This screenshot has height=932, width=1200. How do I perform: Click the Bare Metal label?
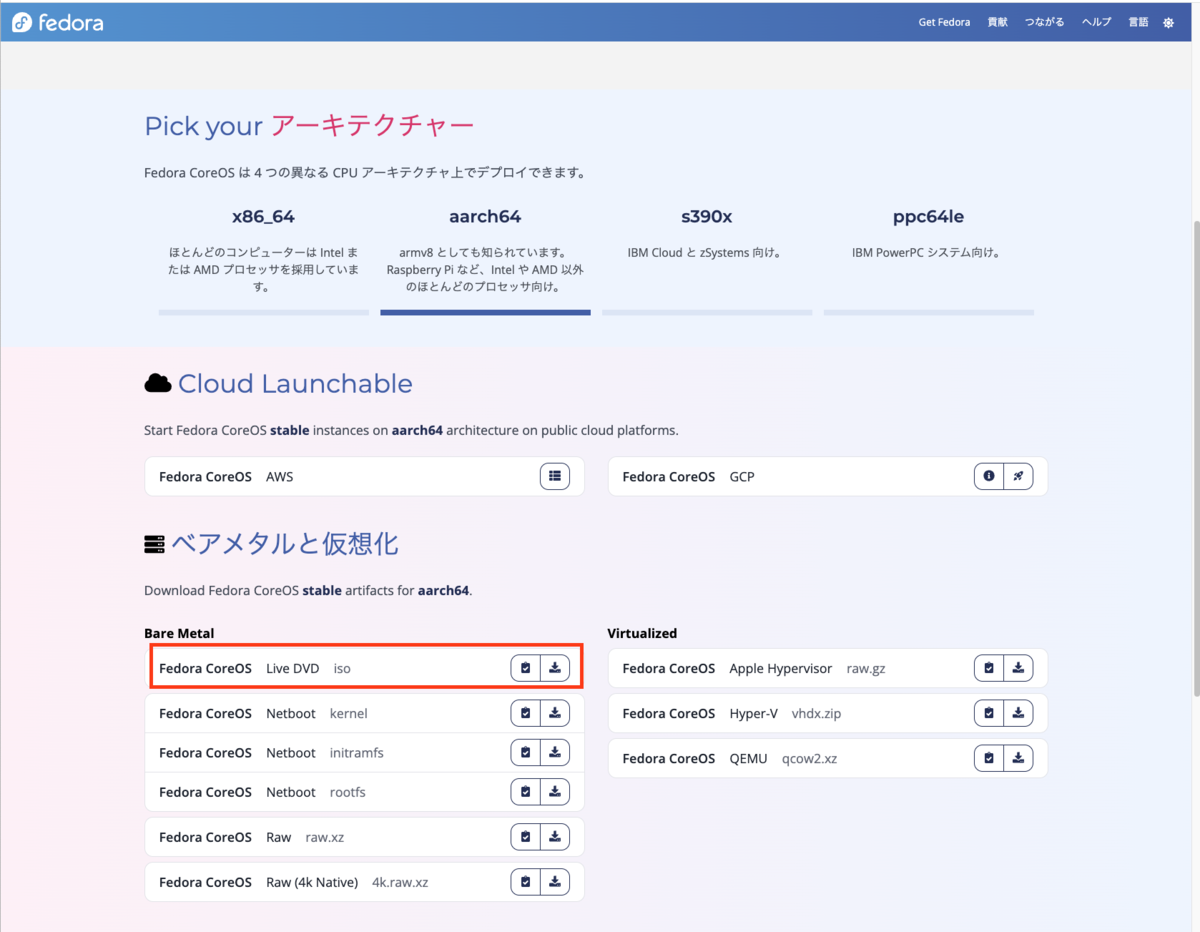coord(179,633)
